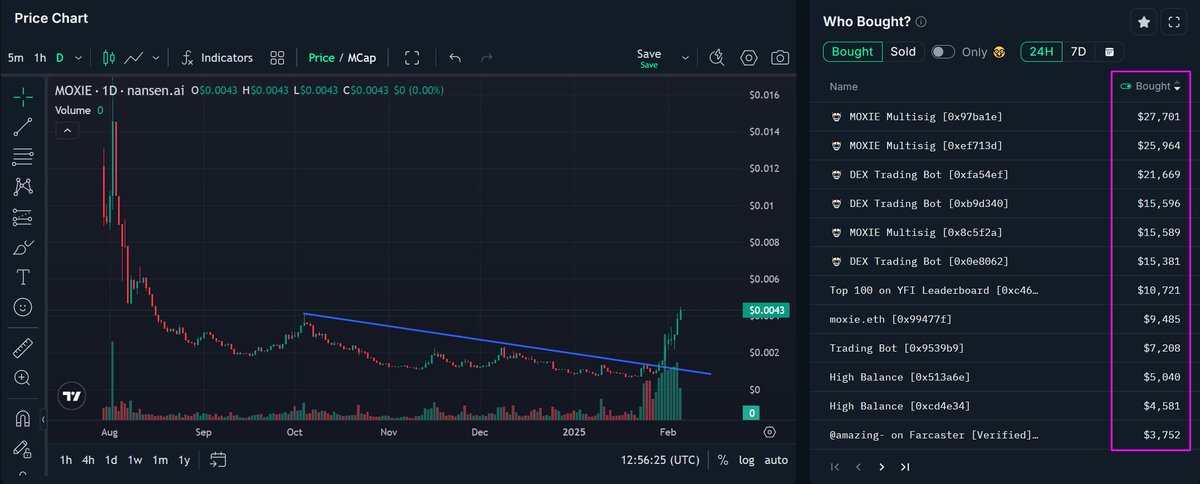
Task: Toggle the Only smart money switch
Action: [943, 51]
